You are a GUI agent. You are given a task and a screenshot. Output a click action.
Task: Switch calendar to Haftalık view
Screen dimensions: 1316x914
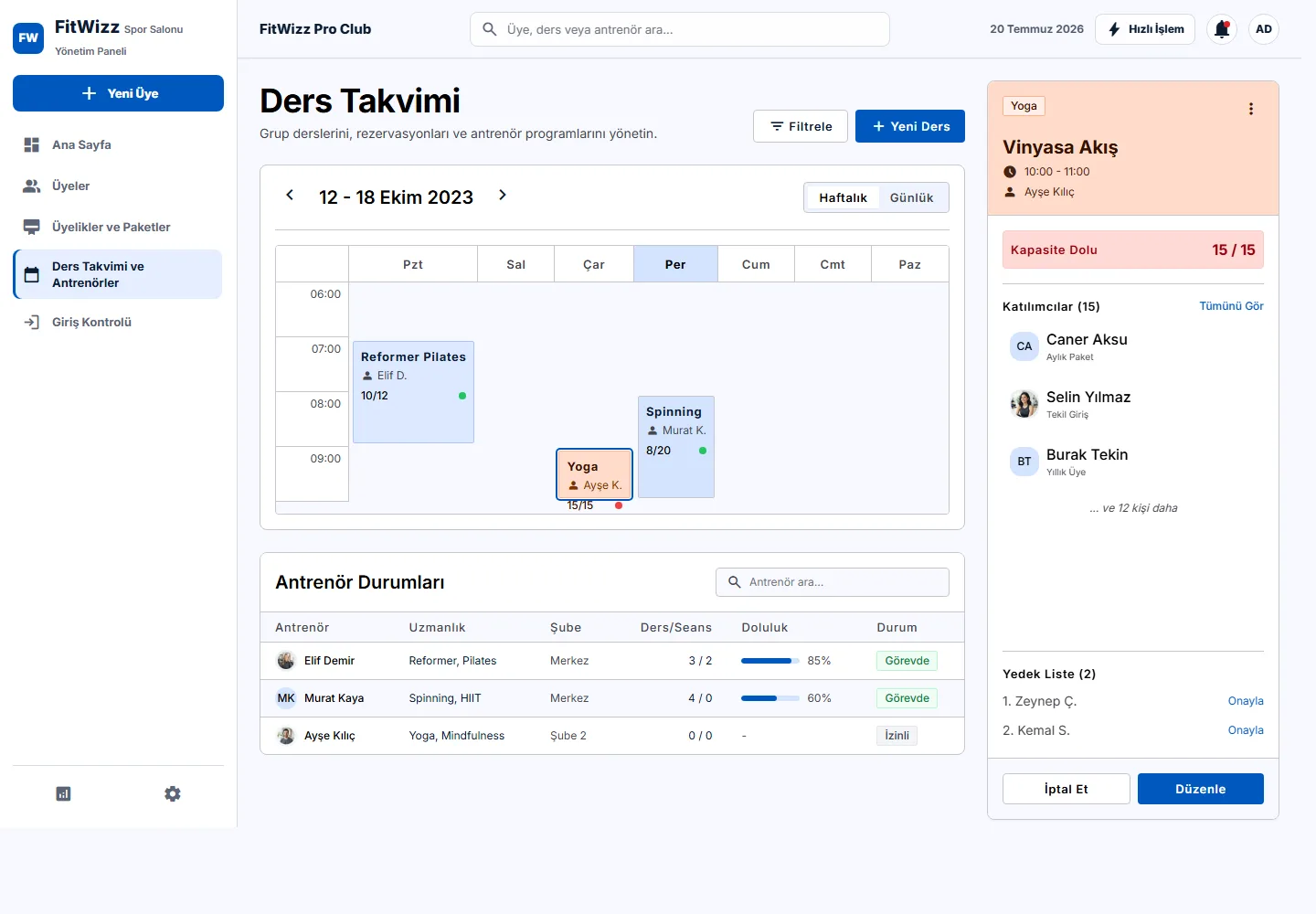click(x=843, y=197)
